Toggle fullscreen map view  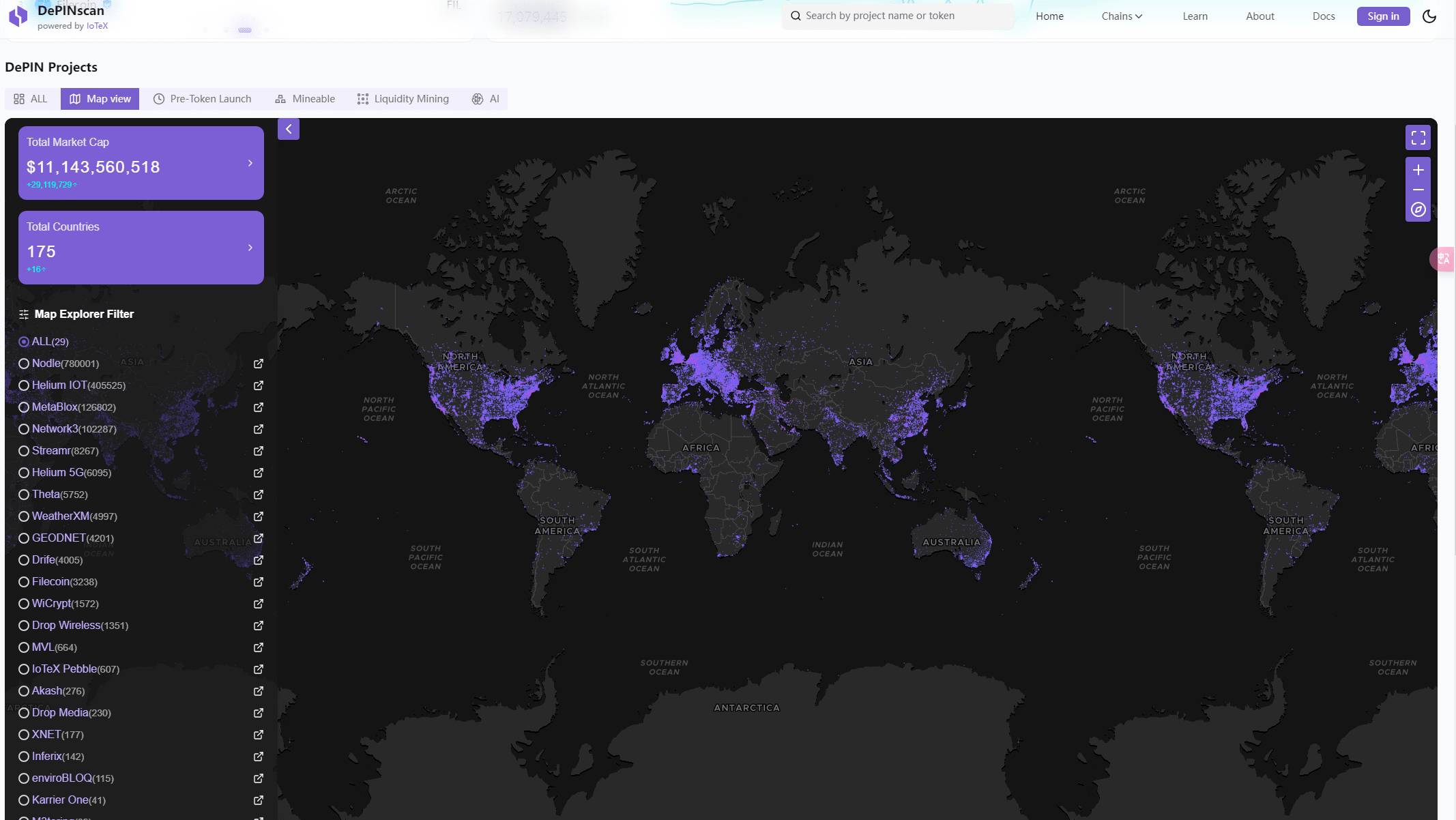(1418, 138)
